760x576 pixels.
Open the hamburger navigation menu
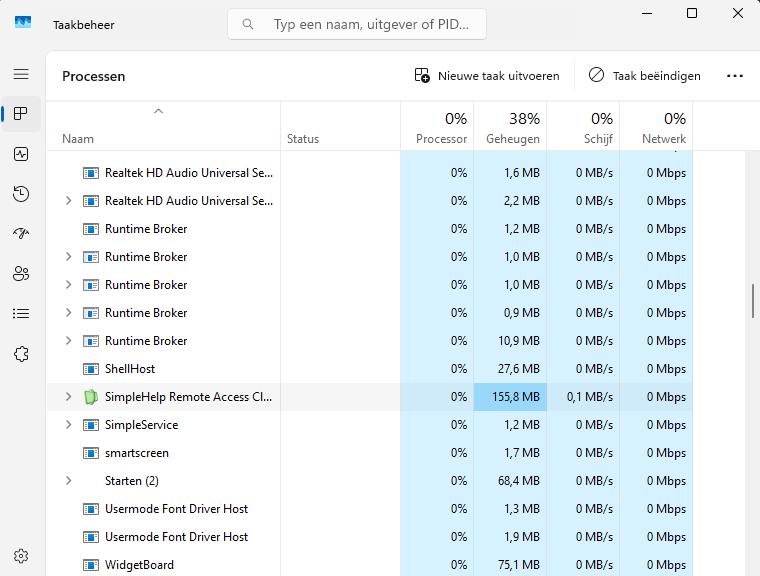(x=21, y=74)
